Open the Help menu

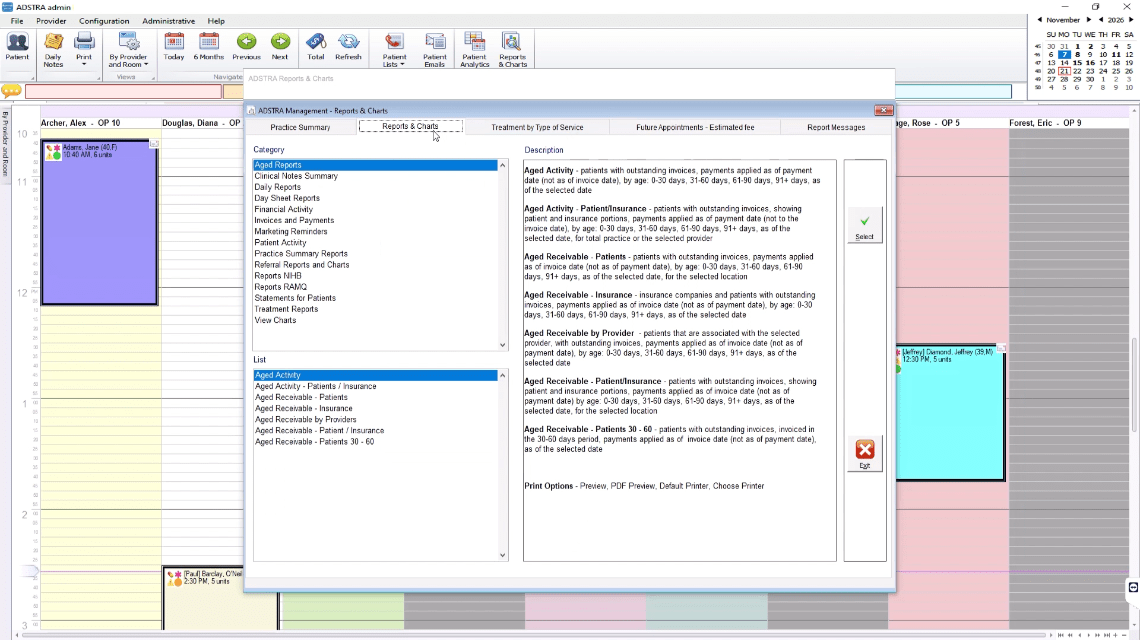(x=216, y=21)
